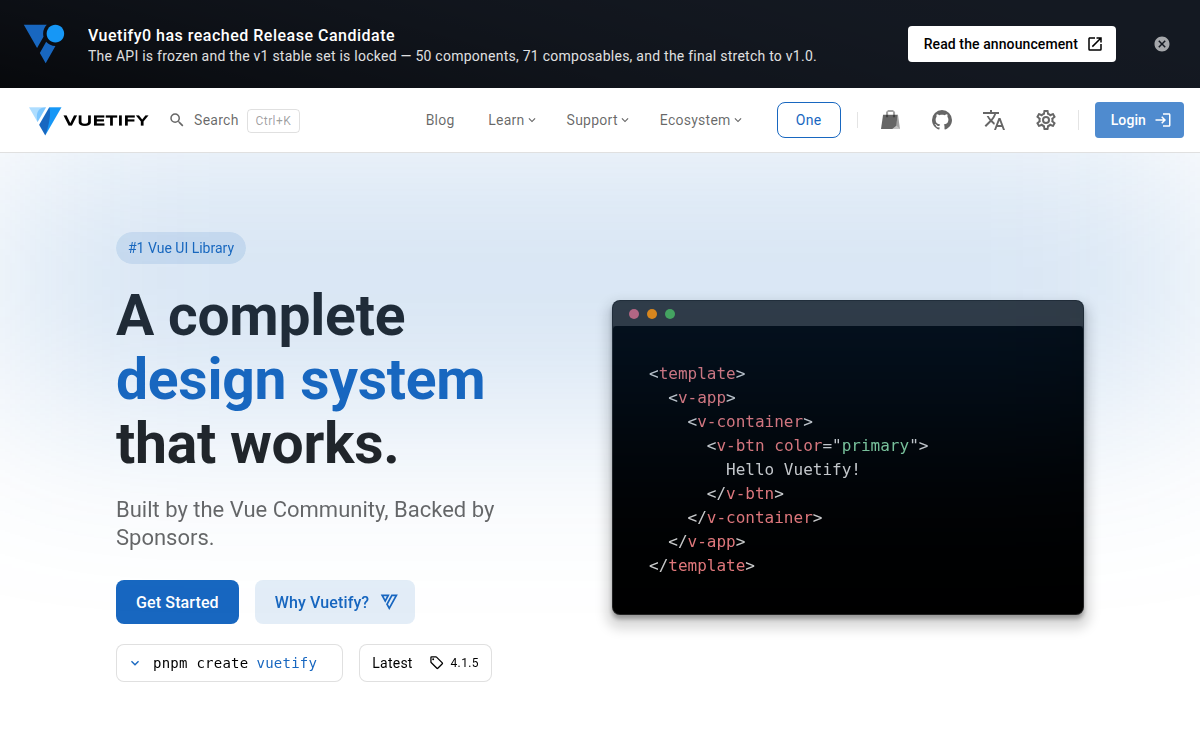Screen dimensions: 1200x750
Task: Open the Blog page
Action: click(x=440, y=120)
